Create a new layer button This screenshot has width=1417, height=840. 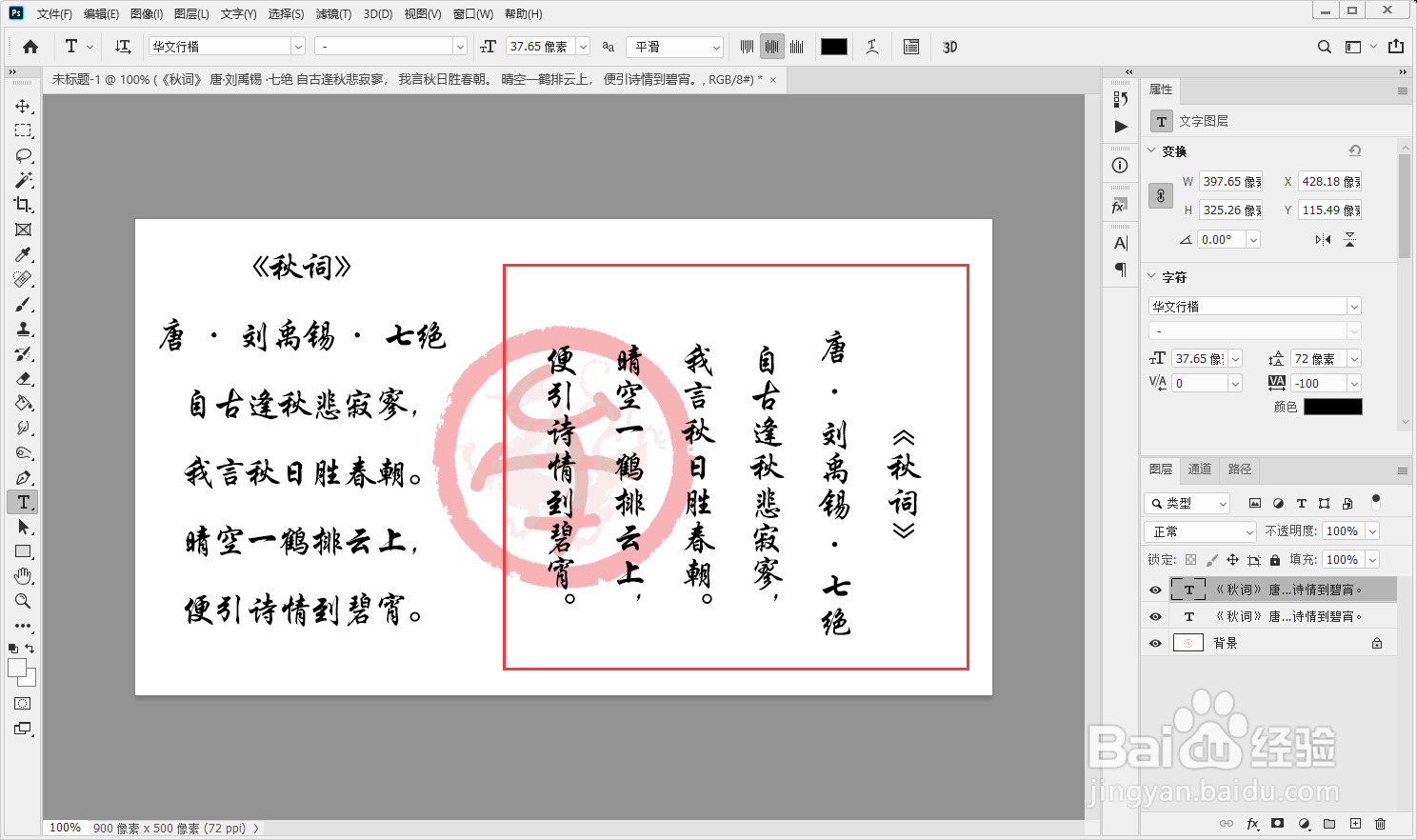(1355, 824)
